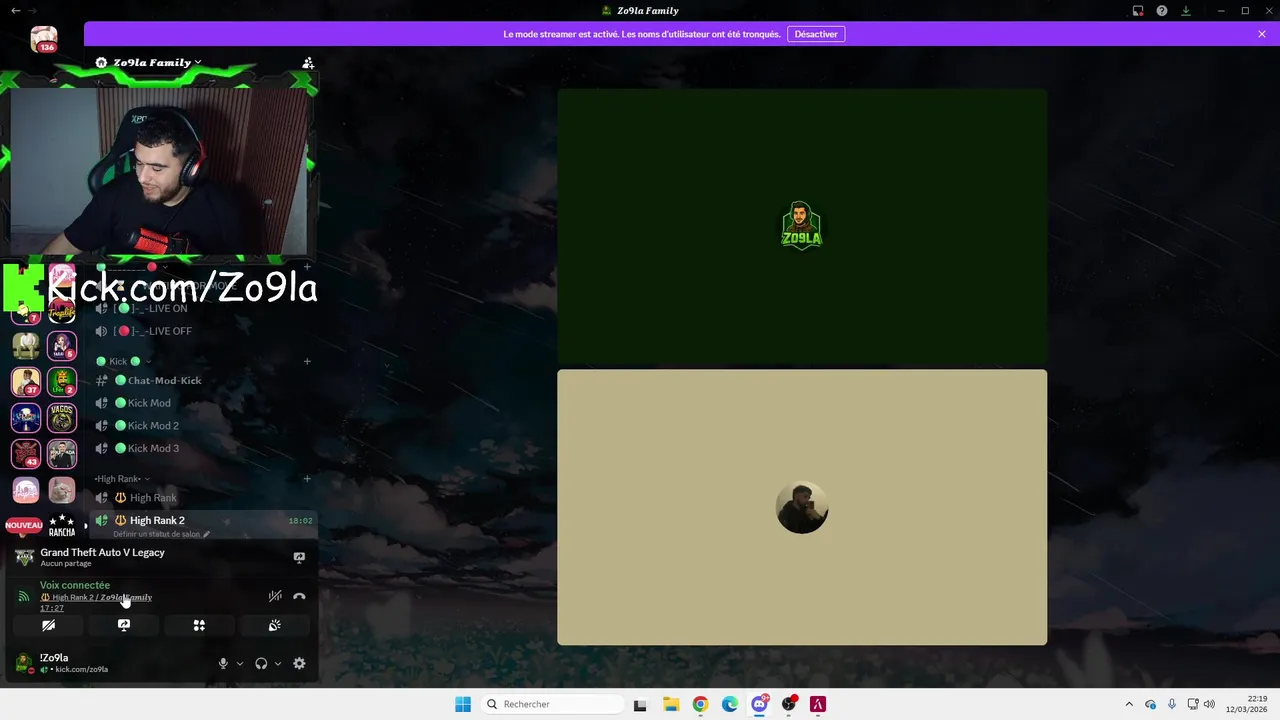Click the green download update icon

(x=1186, y=11)
